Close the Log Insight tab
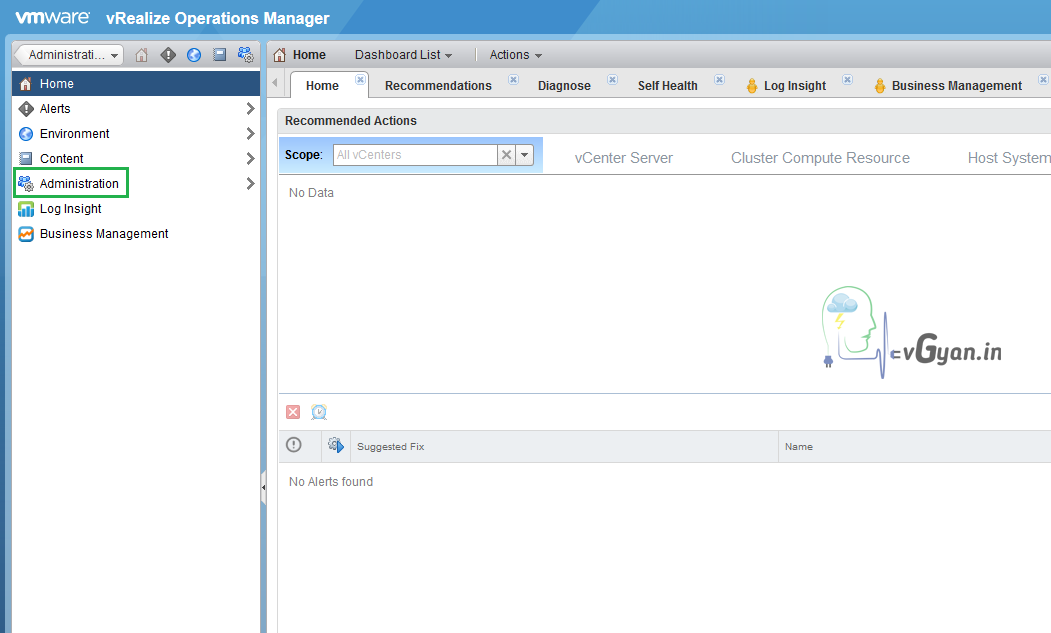This screenshot has width=1051, height=633. [x=847, y=79]
